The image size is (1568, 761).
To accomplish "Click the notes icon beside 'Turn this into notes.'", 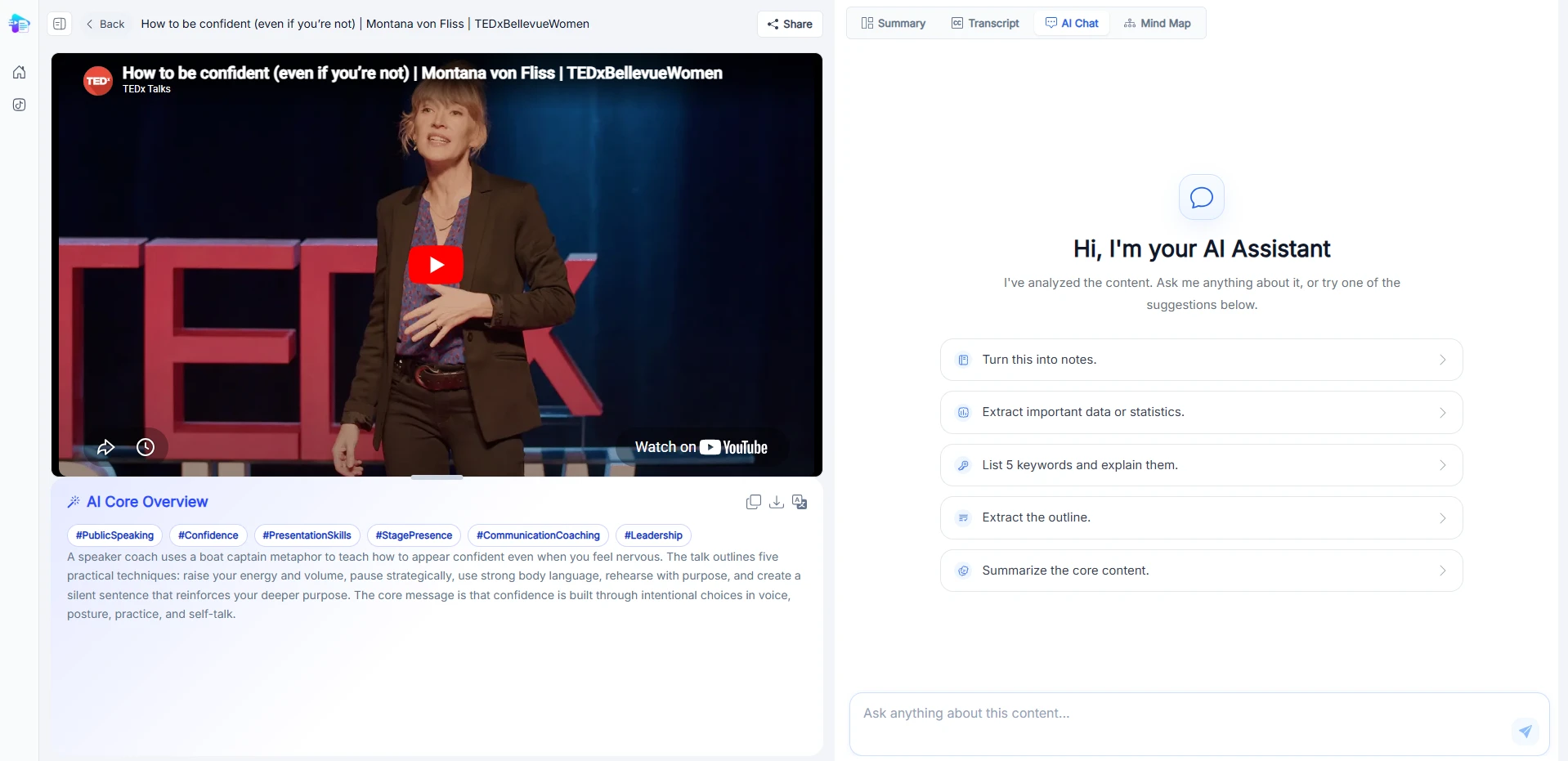I will 963,360.
